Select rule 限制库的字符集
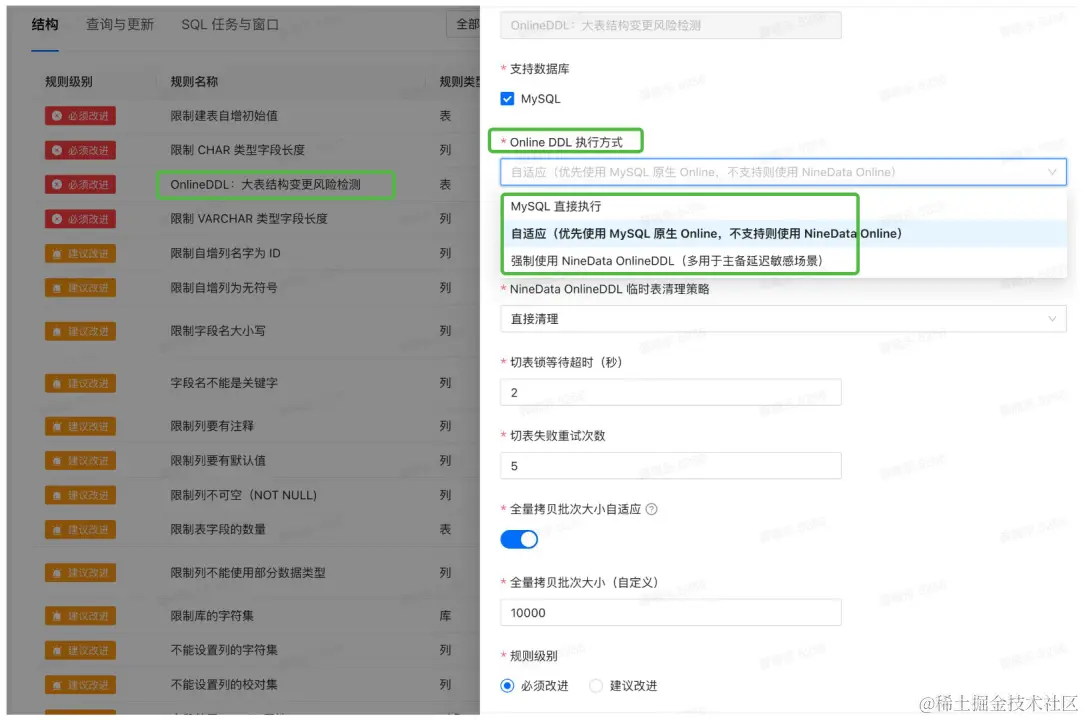The height and width of the screenshot is (720, 1085). (212, 616)
